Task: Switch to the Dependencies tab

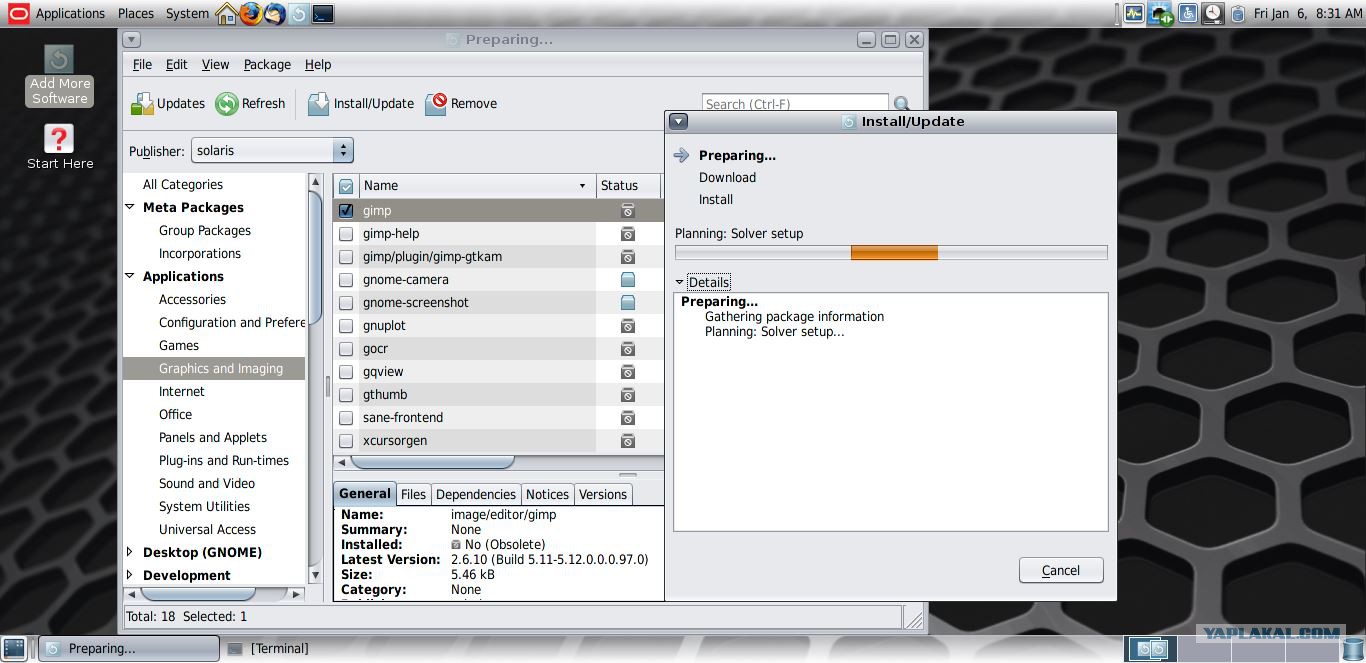Action: coord(476,494)
